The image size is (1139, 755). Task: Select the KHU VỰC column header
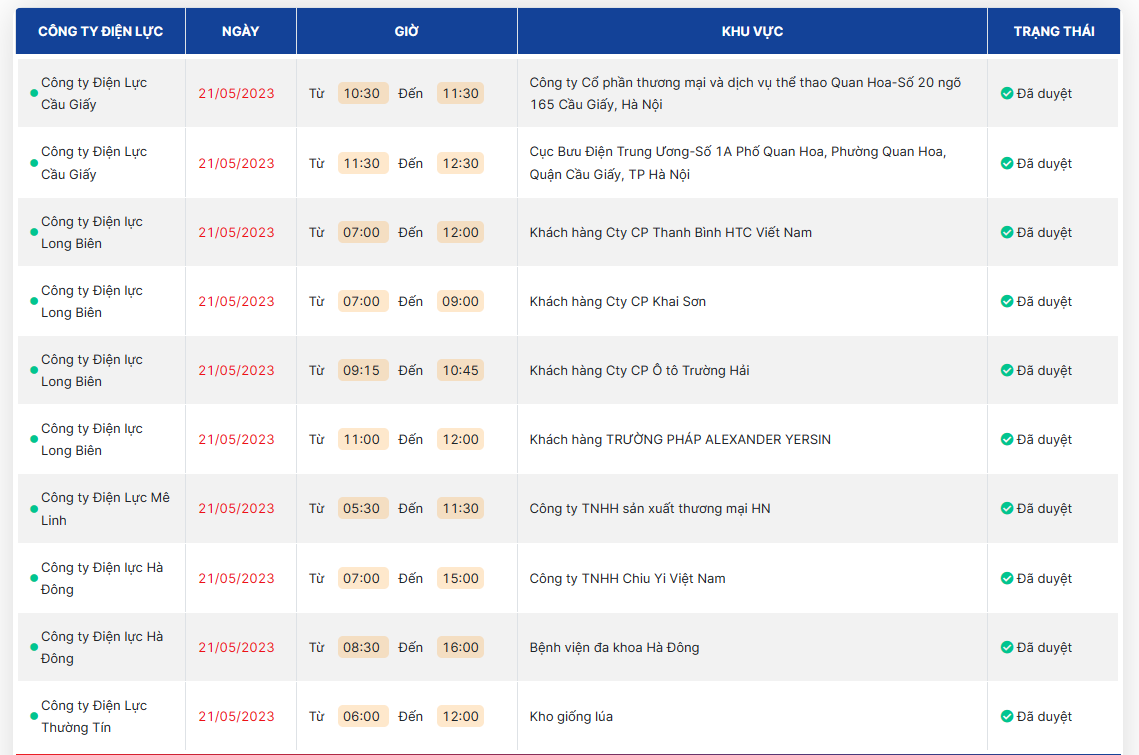[752, 31]
